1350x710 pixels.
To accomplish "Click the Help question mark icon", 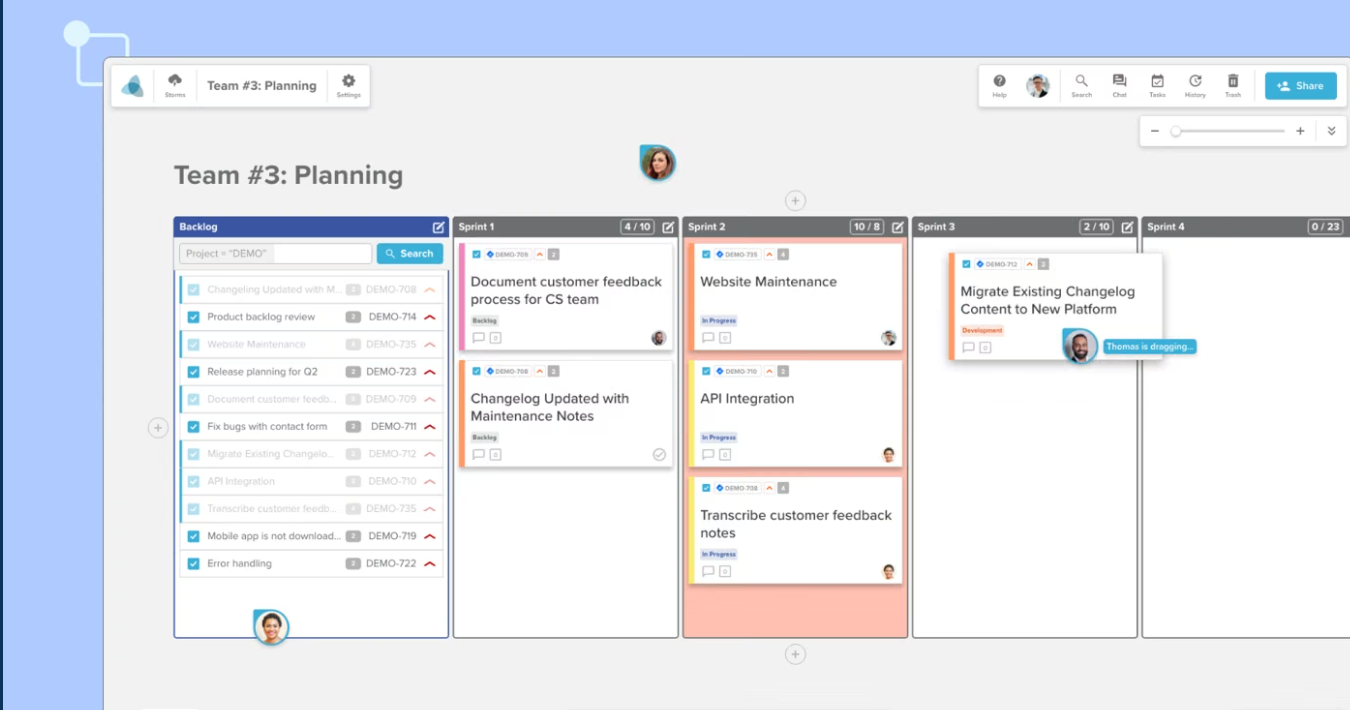I will (999, 86).
